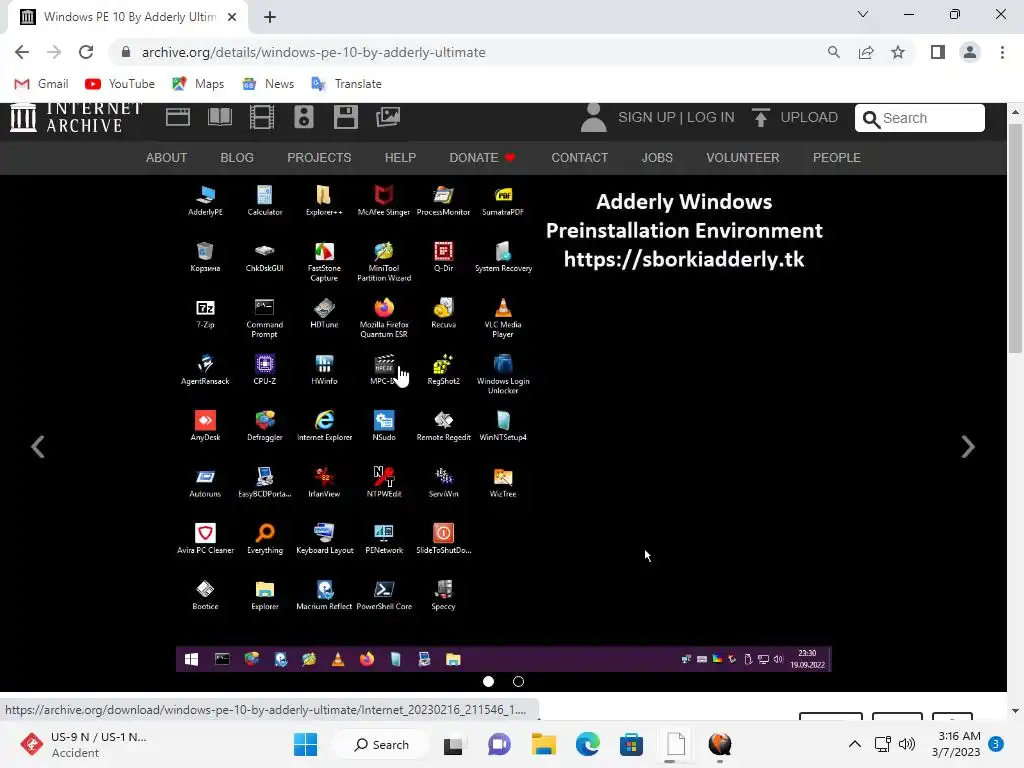Open the Web archive icon in header
Screen dimensions: 1024x768
click(x=178, y=118)
